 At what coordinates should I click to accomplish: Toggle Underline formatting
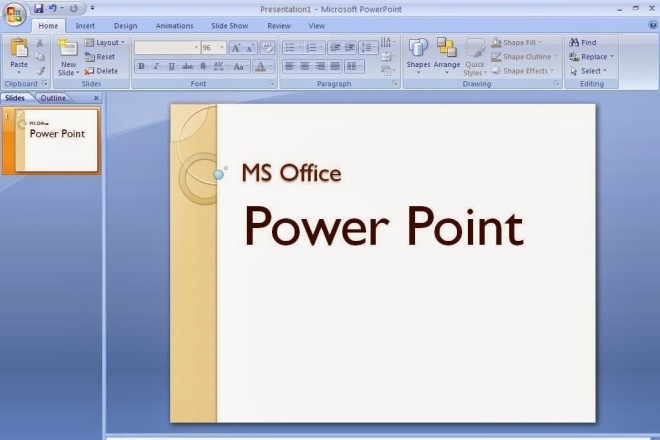tap(171, 66)
